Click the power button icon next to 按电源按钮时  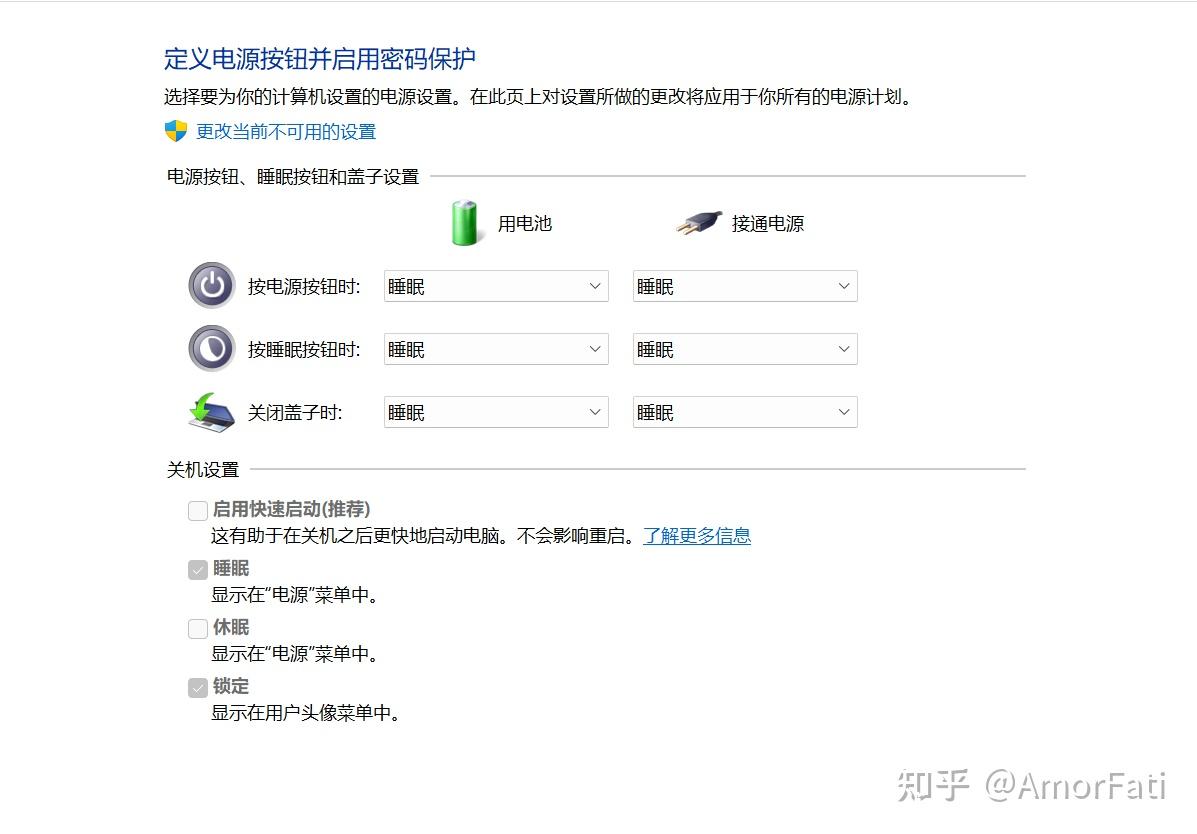click(x=211, y=285)
